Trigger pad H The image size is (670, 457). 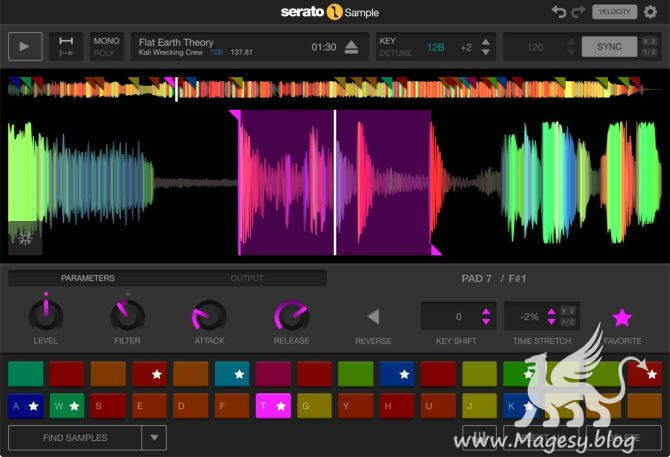(397, 406)
